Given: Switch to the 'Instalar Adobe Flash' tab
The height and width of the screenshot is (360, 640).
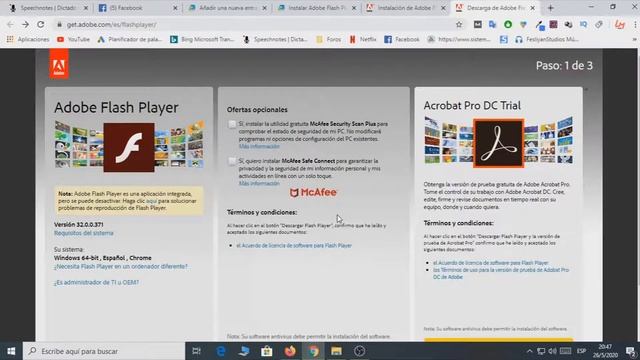Looking at the screenshot, I should coord(316,8).
